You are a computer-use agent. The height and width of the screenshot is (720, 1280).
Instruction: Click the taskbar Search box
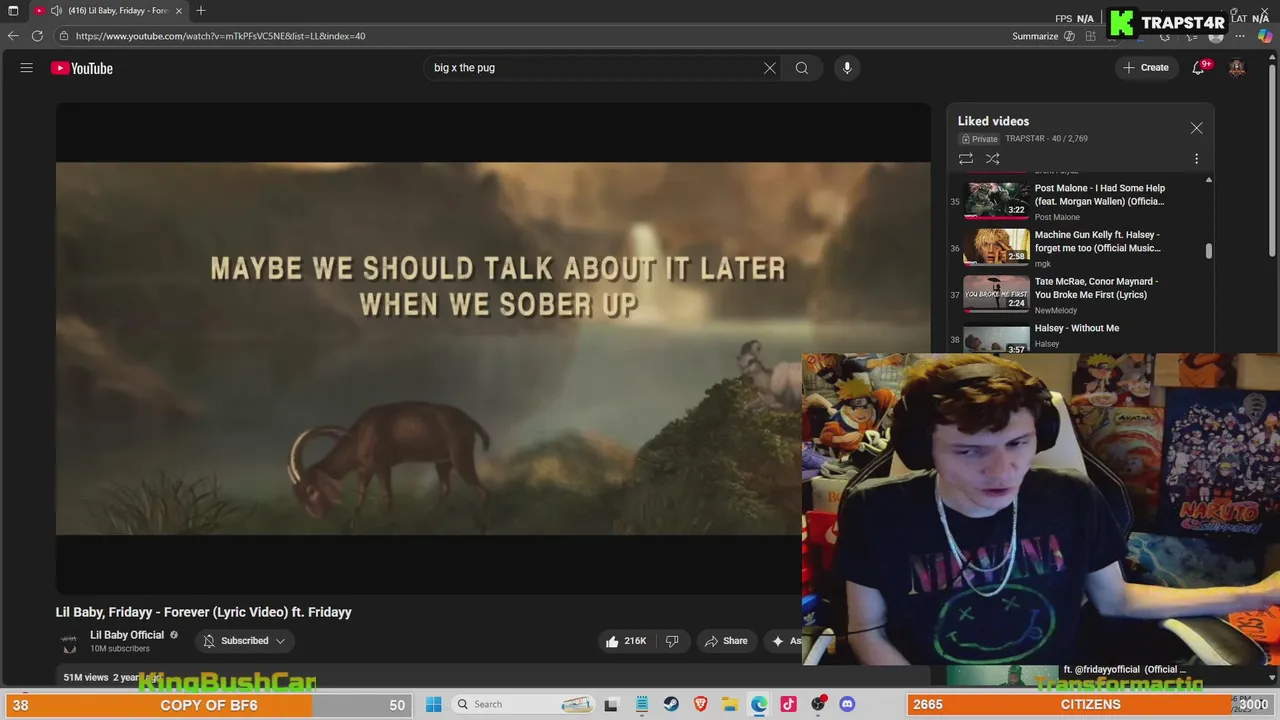click(x=525, y=704)
